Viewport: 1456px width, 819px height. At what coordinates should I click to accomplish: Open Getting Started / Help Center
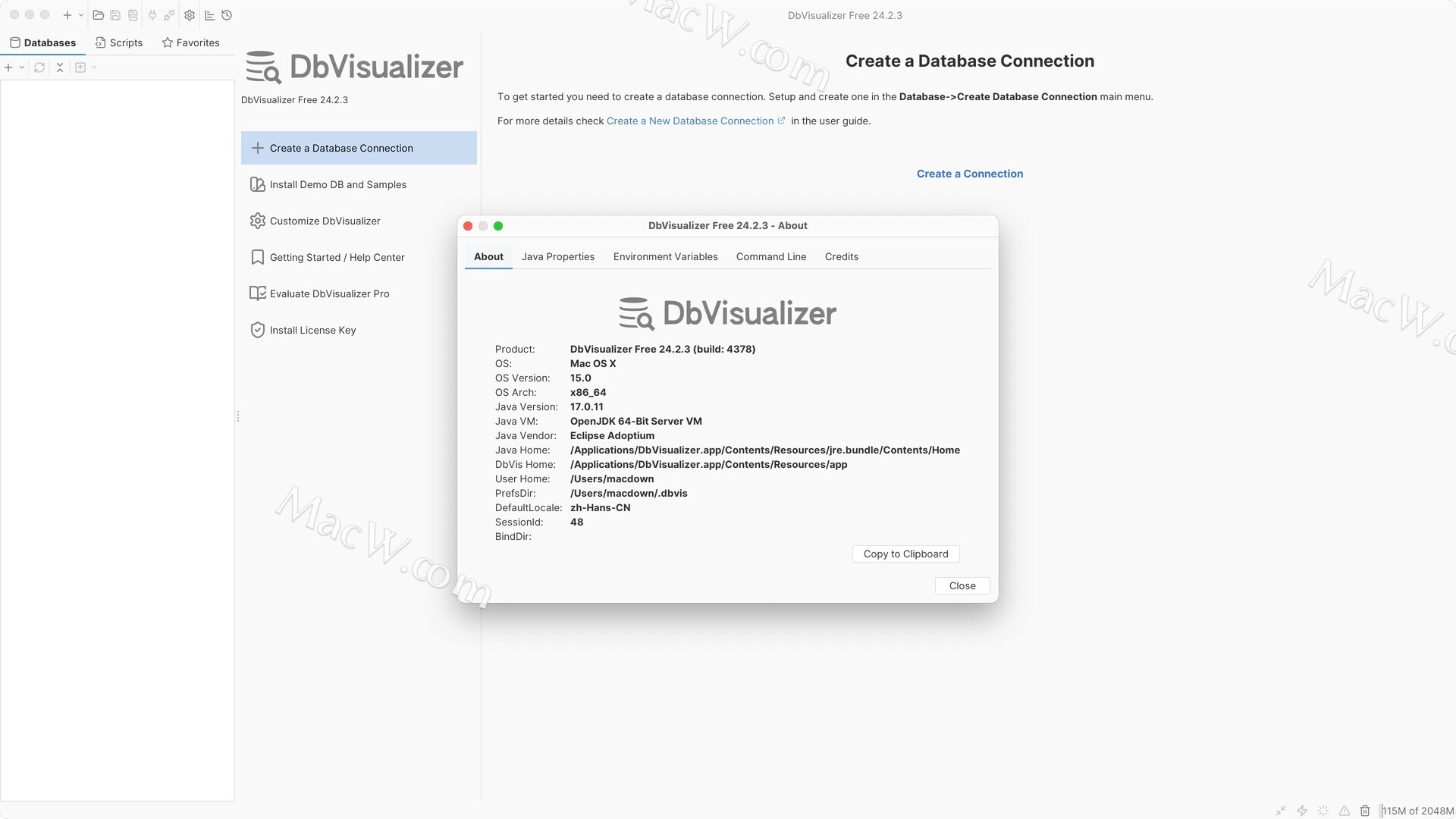(359, 257)
